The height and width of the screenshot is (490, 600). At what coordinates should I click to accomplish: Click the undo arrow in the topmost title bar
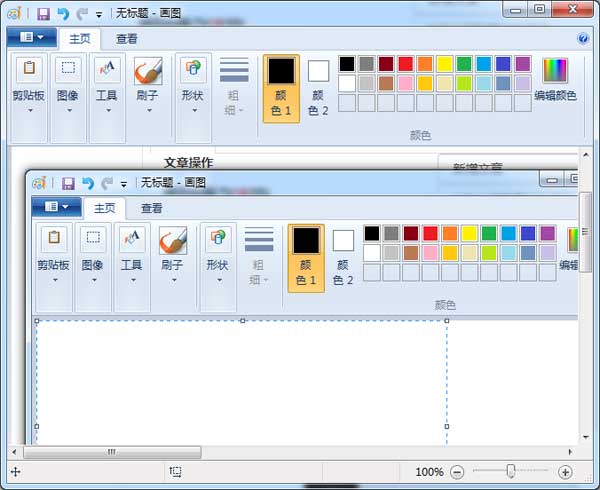(62, 13)
